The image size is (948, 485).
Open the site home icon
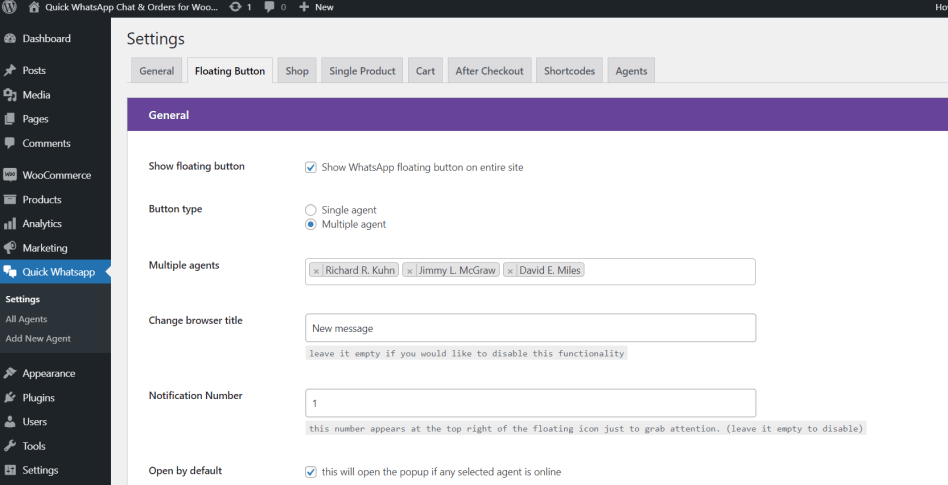point(34,7)
